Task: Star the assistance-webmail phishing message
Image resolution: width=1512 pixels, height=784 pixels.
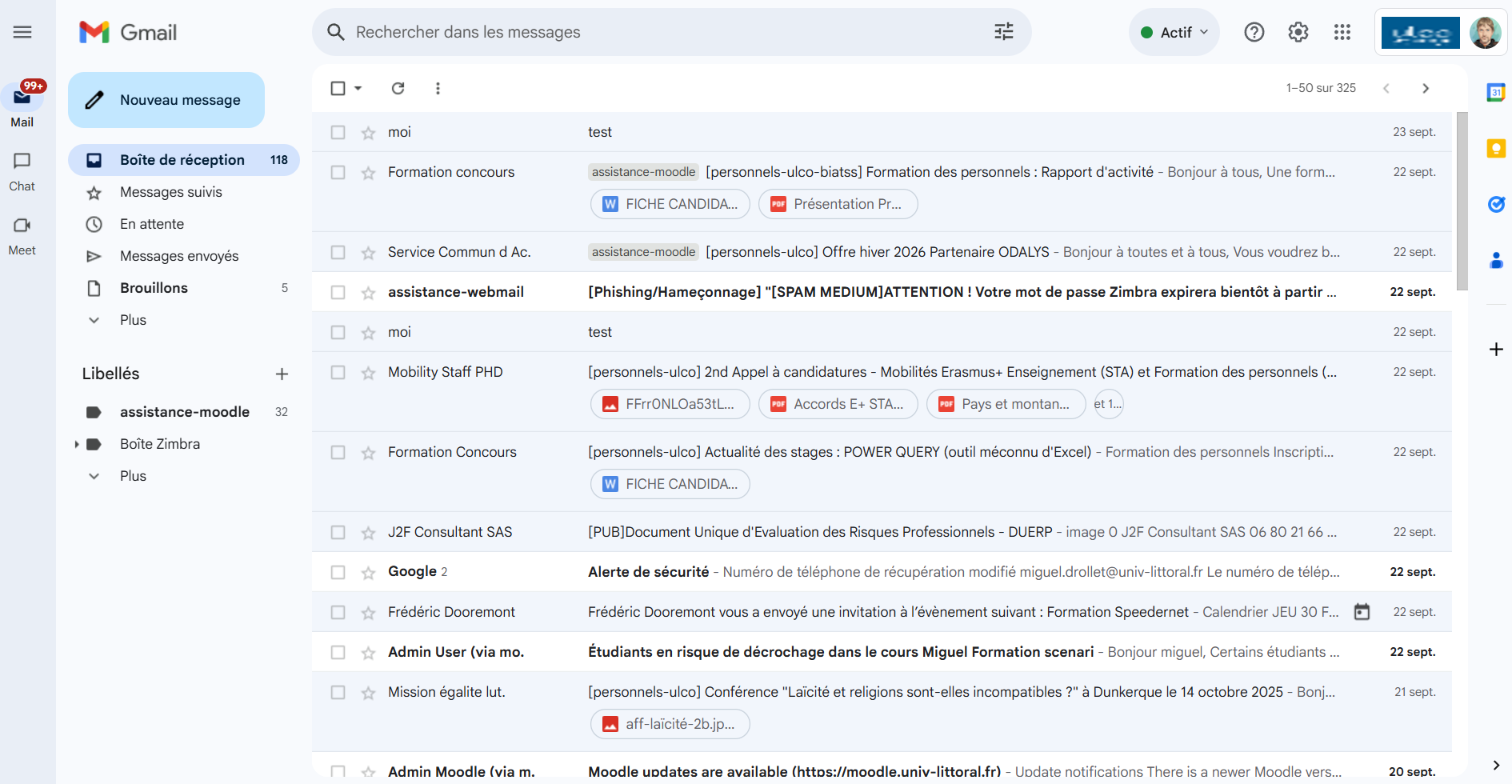Action: [368, 293]
